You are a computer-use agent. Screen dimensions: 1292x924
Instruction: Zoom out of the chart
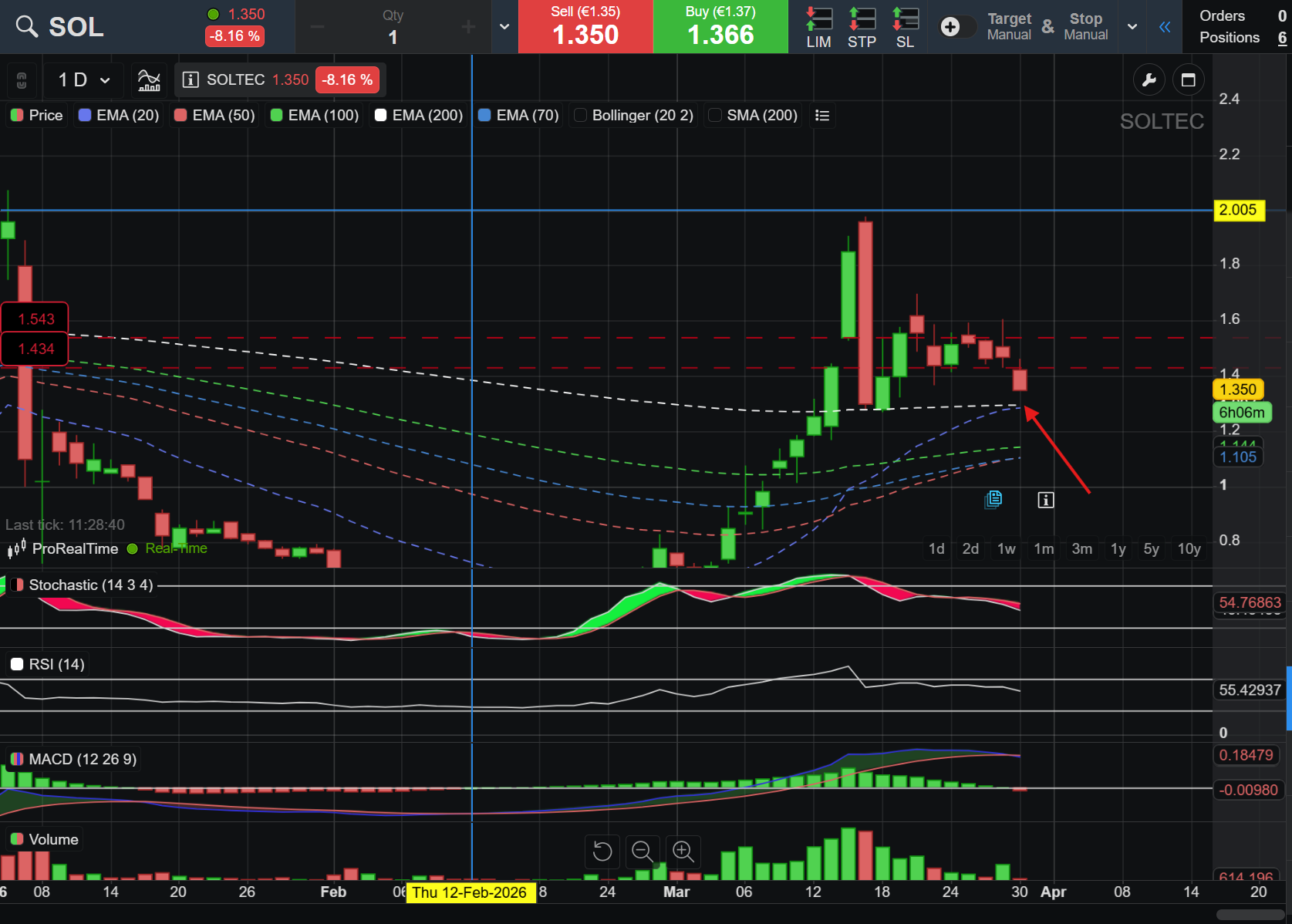click(x=643, y=851)
